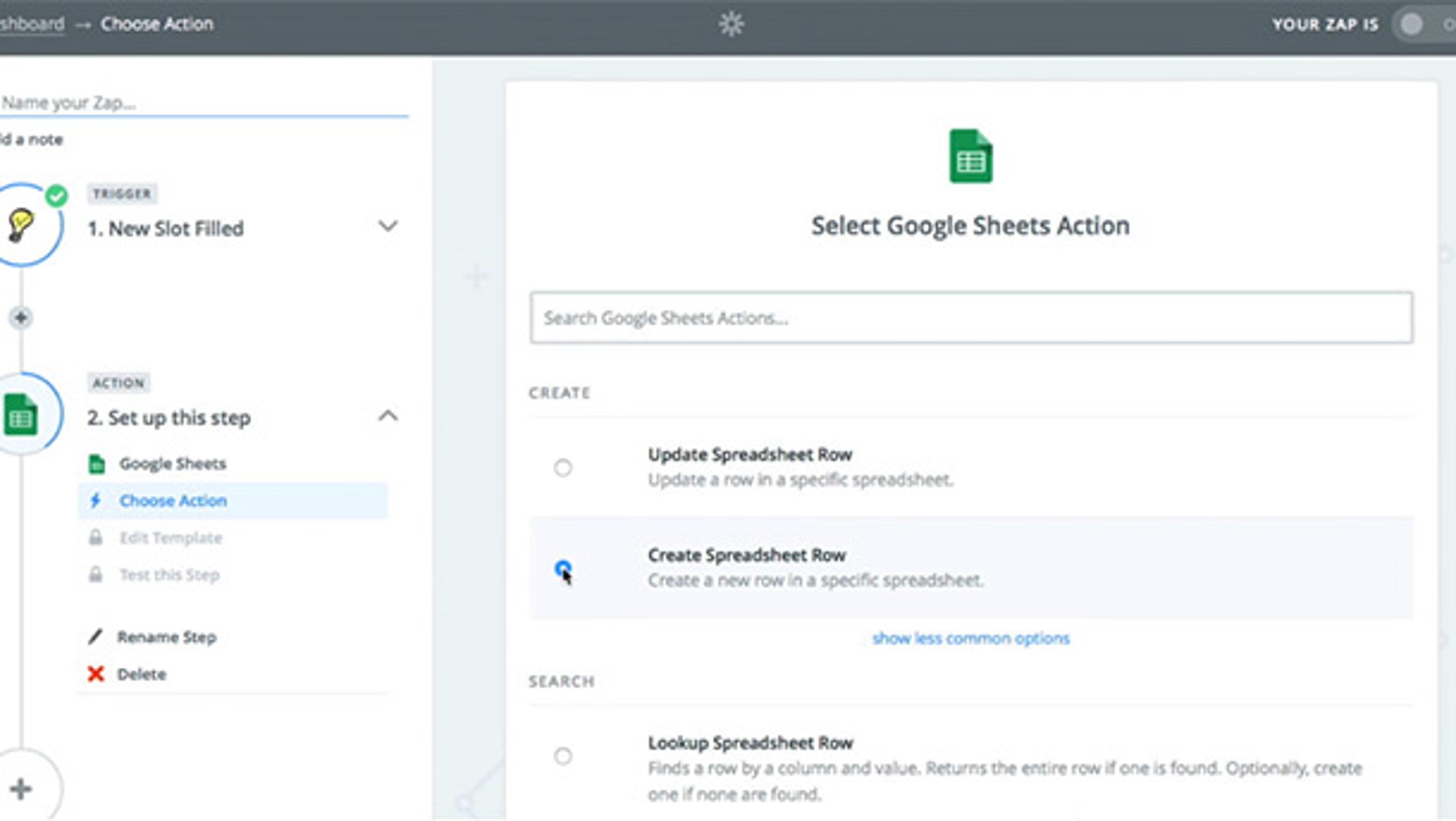Collapse the Set up this step section
Image resolution: width=1456 pixels, height=821 pixels.
(x=387, y=417)
